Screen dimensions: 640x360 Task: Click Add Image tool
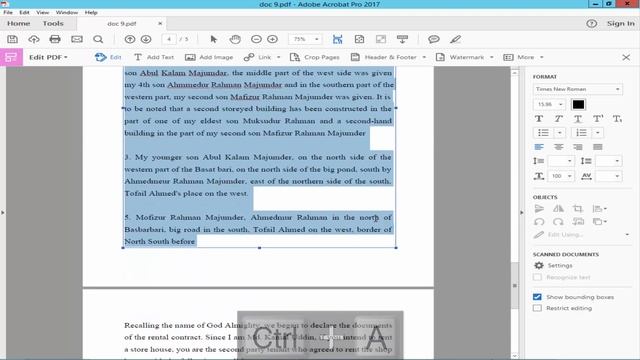209,57
